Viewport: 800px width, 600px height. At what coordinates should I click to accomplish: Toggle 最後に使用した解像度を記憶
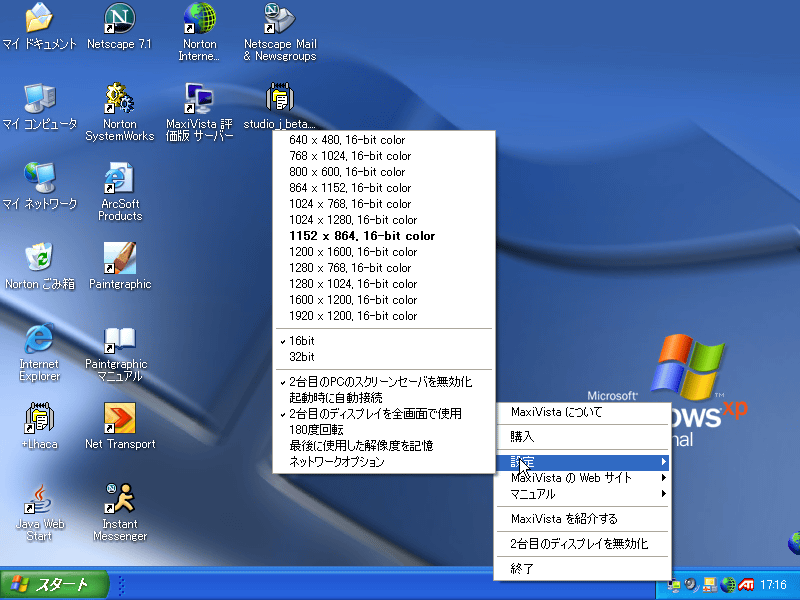[x=384, y=445]
